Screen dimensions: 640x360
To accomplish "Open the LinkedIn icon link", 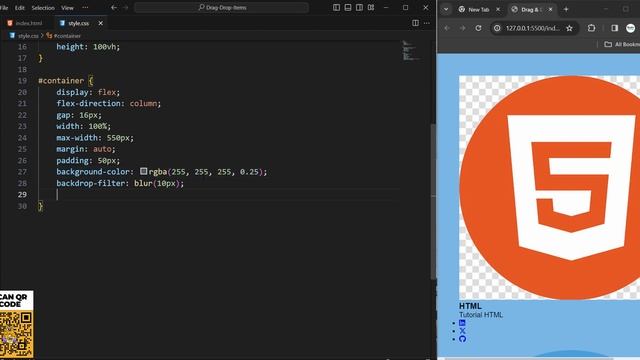I will (x=462, y=323).
